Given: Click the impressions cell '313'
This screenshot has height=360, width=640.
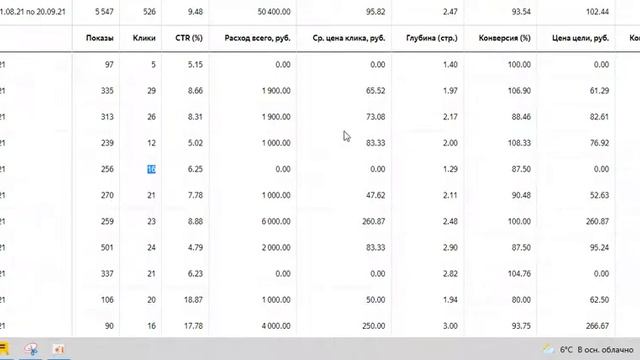Looking at the screenshot, I should 107,117.
